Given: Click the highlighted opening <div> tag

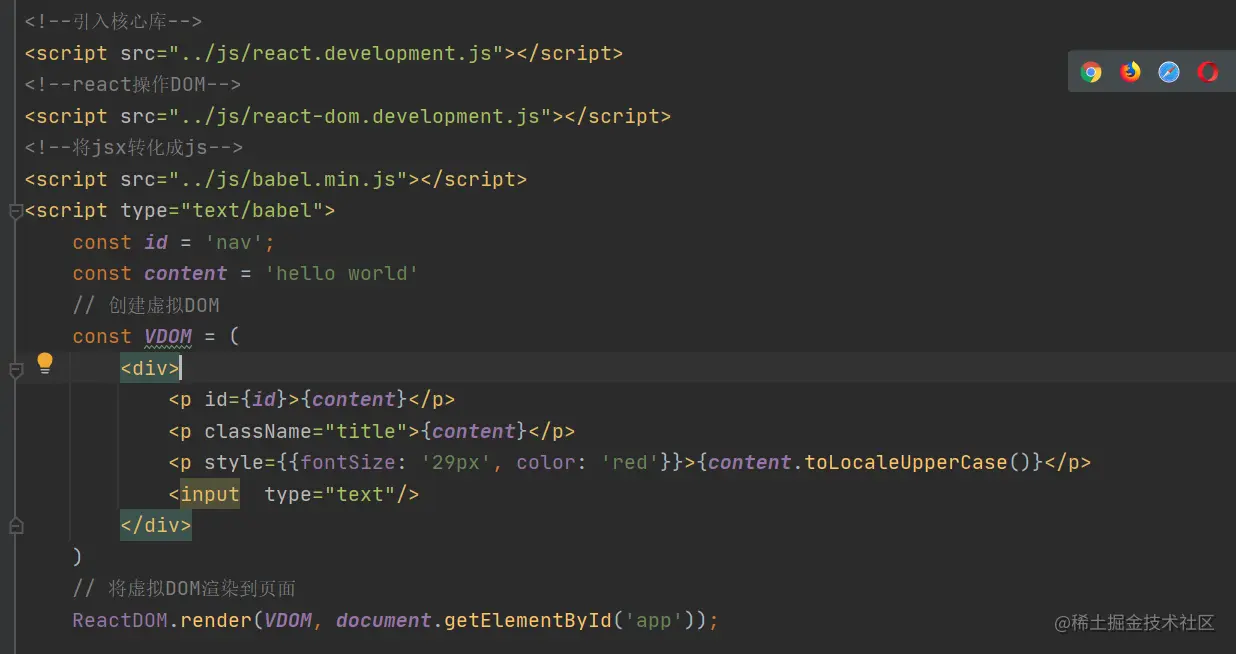Looking at the screenshot, I should (150, 368).
